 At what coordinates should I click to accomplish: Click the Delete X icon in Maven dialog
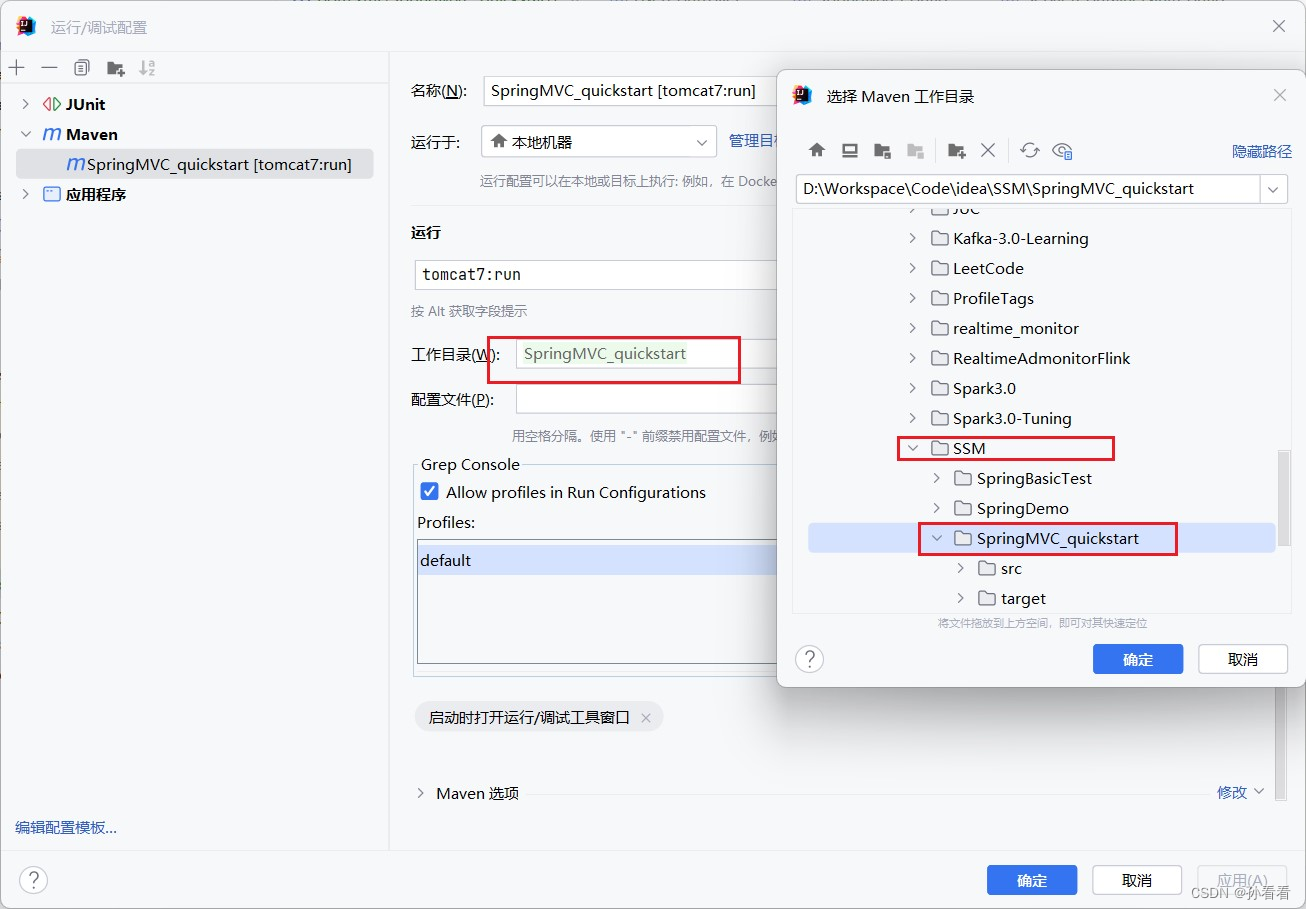coord(988,150)
